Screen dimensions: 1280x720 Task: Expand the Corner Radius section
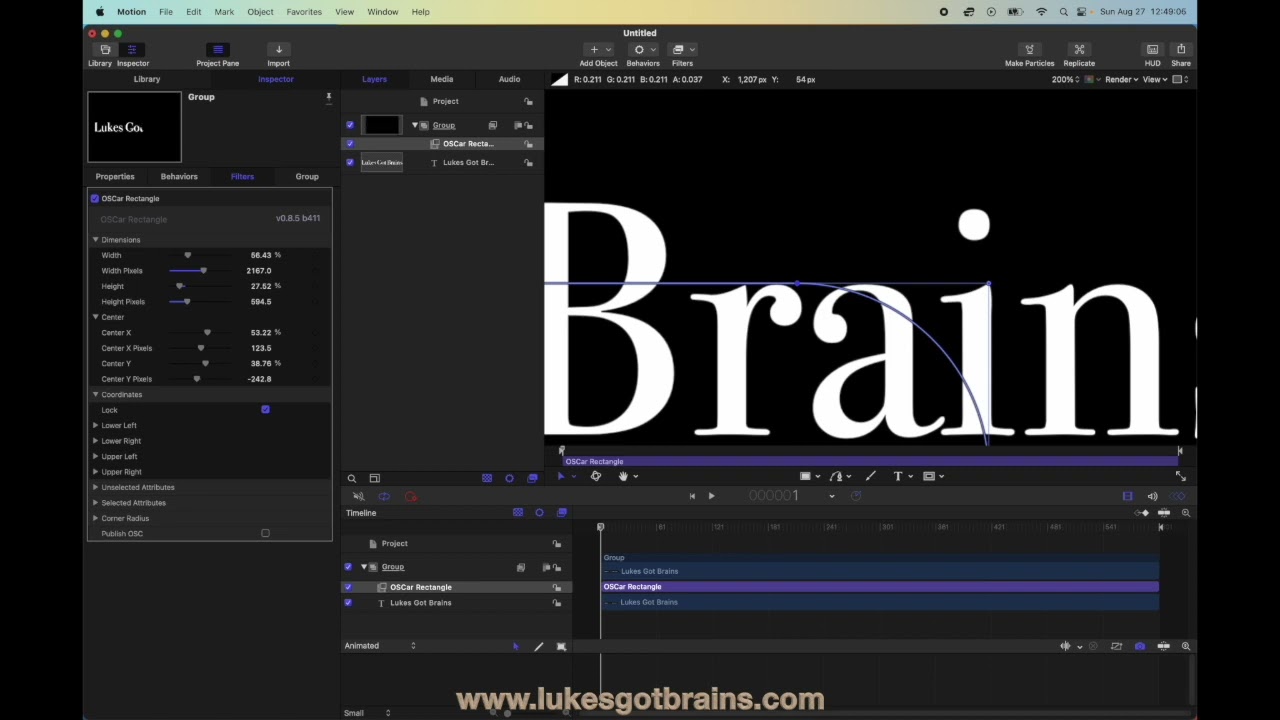click(x=96, y=518)
